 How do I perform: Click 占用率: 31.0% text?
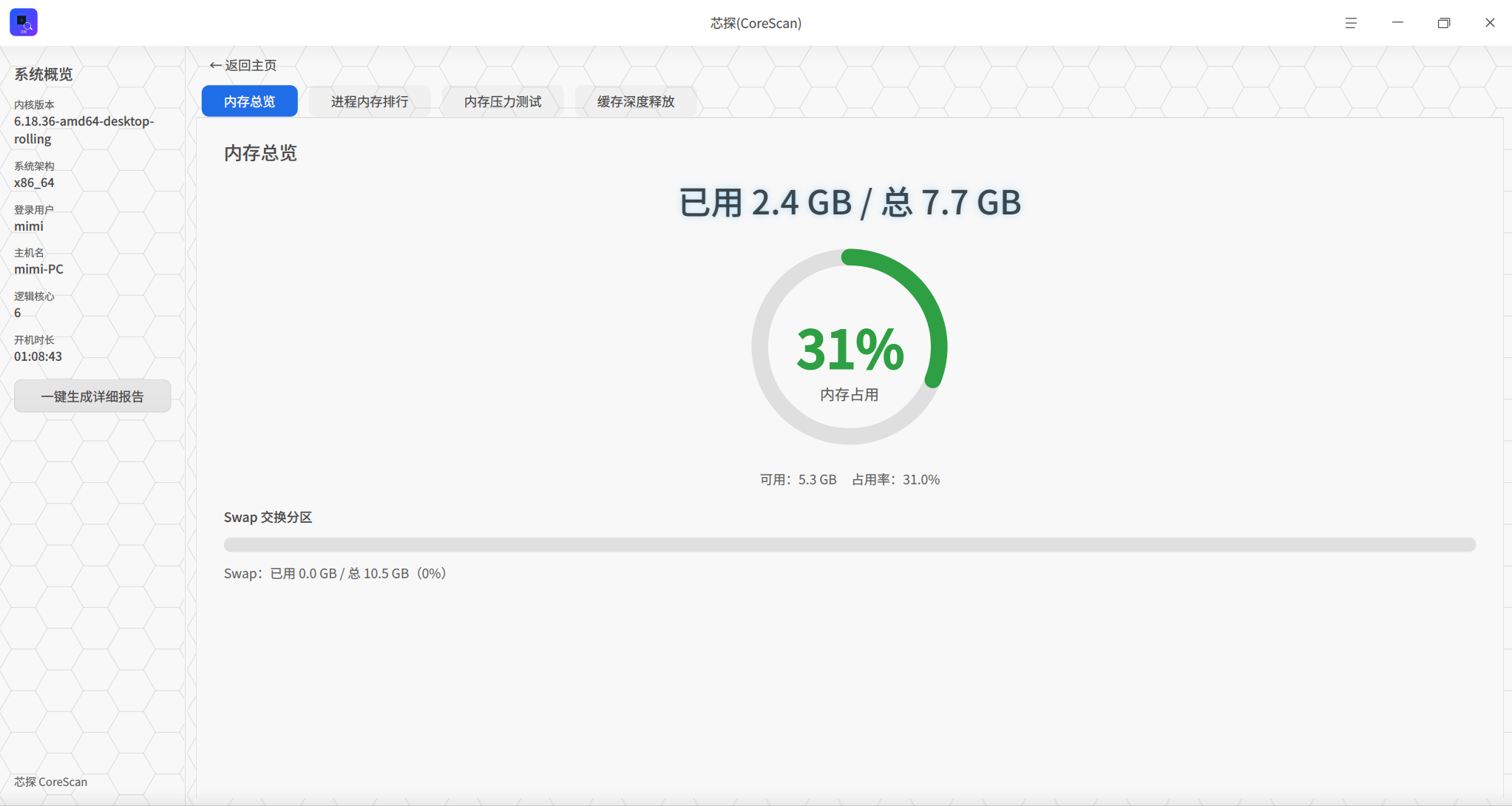click(896, 480)
